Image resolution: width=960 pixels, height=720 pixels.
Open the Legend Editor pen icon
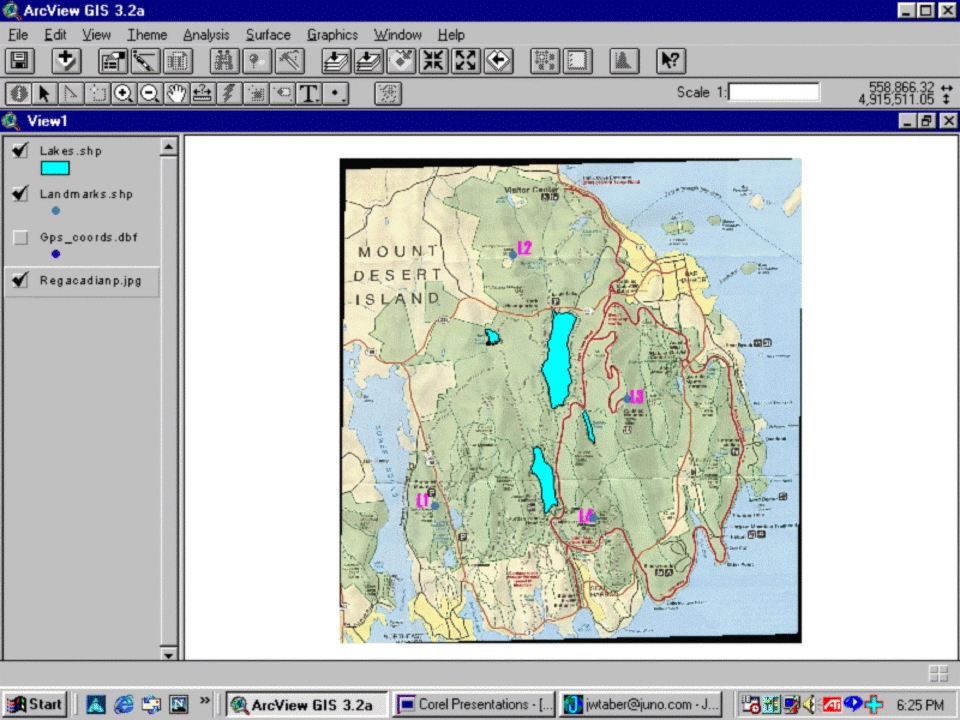click(145, 61)
